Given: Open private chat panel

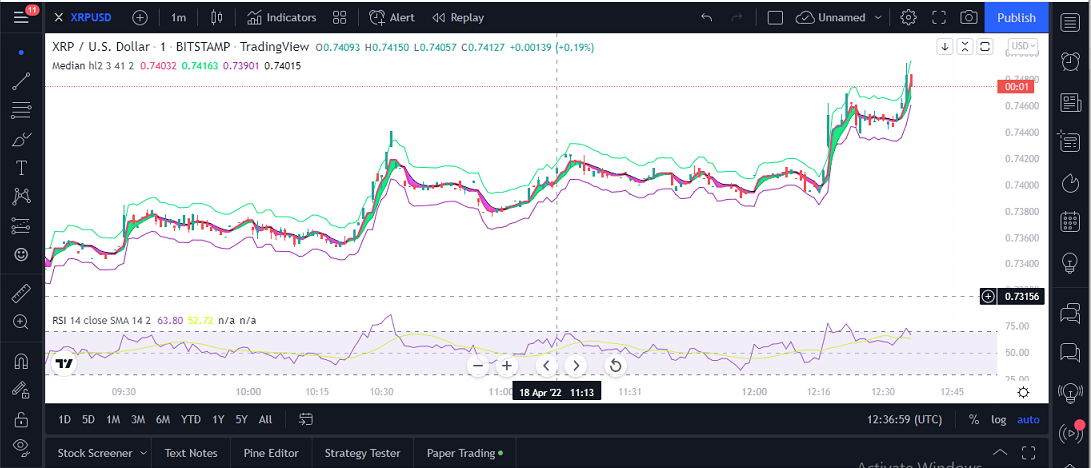Looking at the screenshot, I should 1069,353.
